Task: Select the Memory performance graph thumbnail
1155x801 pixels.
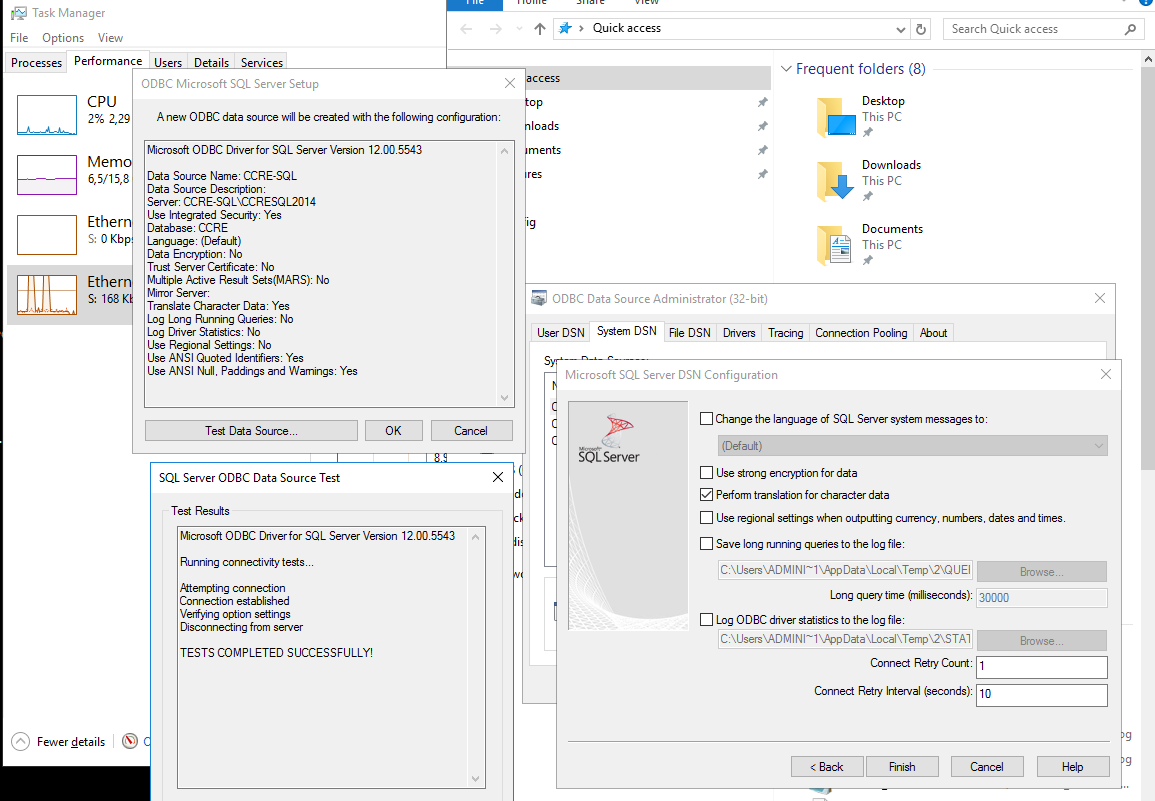Action: click(47, 175)
